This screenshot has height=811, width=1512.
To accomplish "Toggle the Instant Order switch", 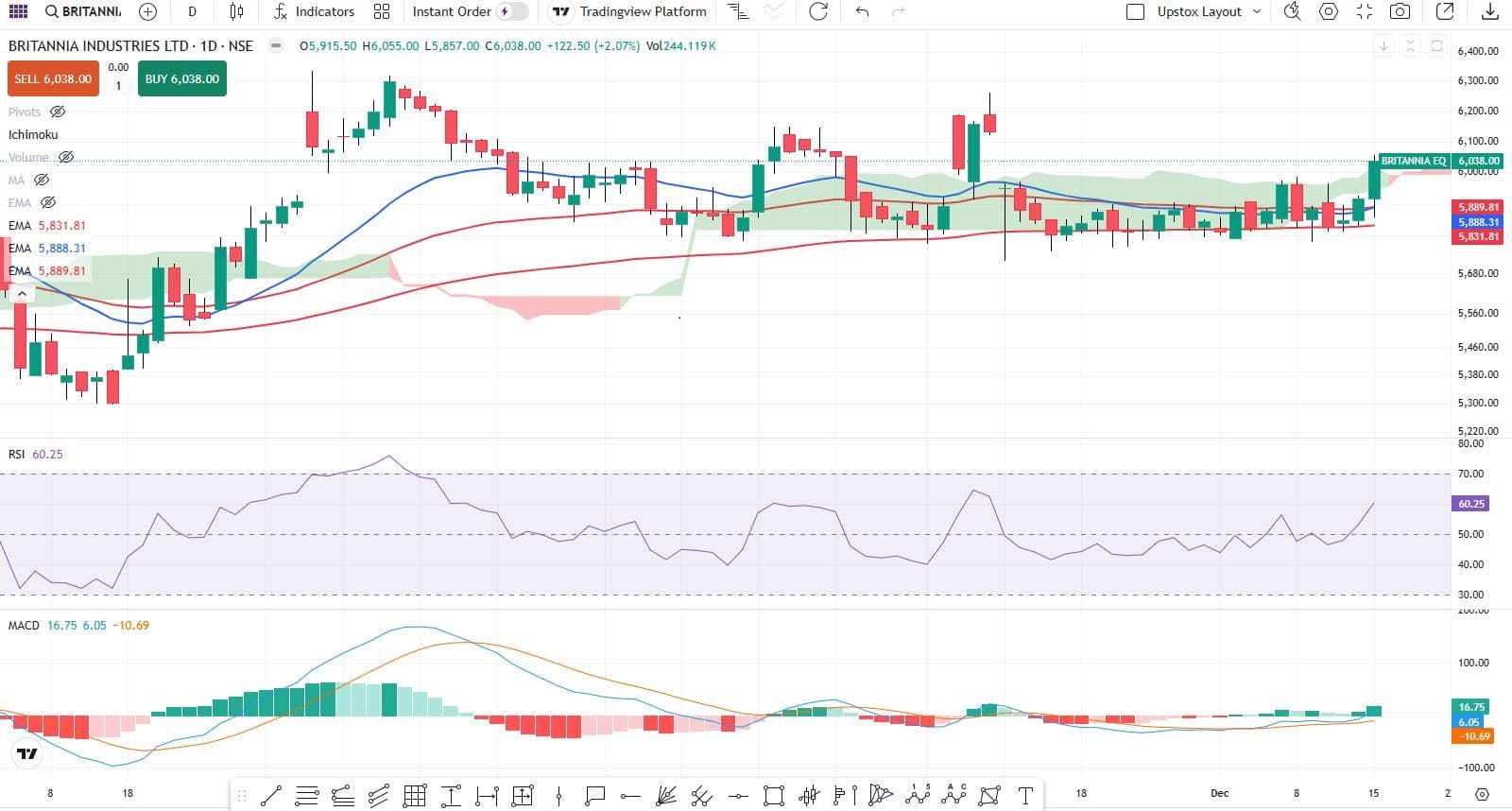I will (x=513, y=11).
